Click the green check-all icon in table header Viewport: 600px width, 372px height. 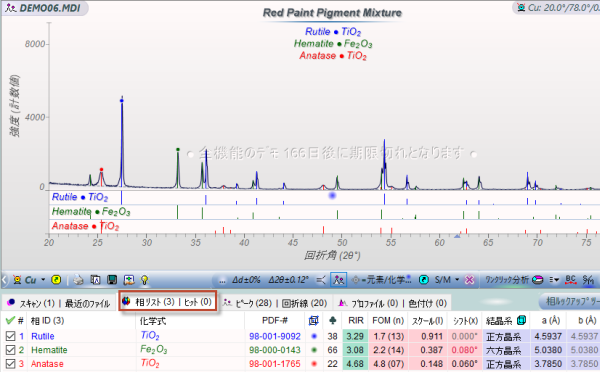click(x=10, y=320)
